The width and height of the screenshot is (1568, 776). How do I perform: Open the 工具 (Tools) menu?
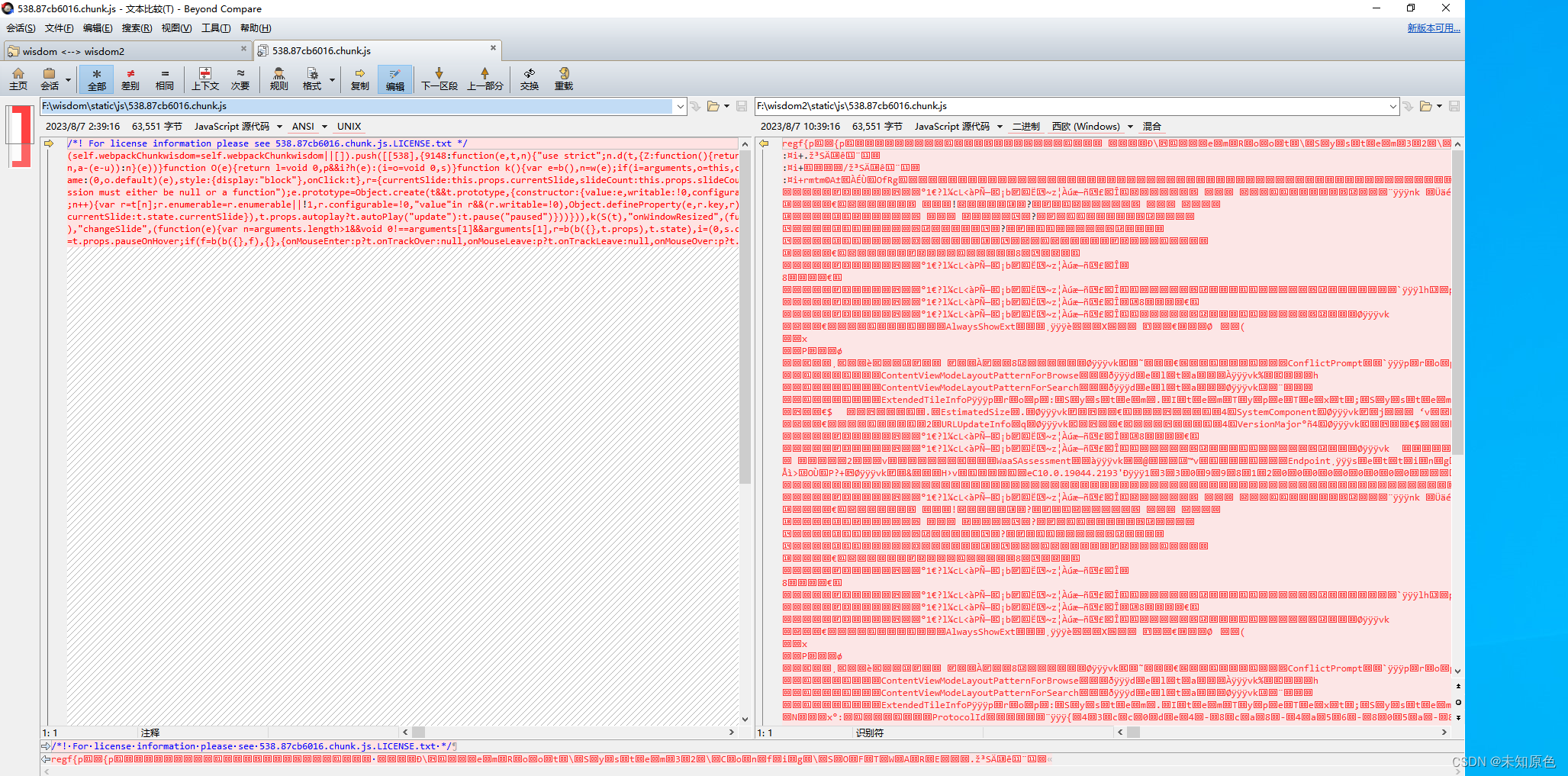pos(215,28)
